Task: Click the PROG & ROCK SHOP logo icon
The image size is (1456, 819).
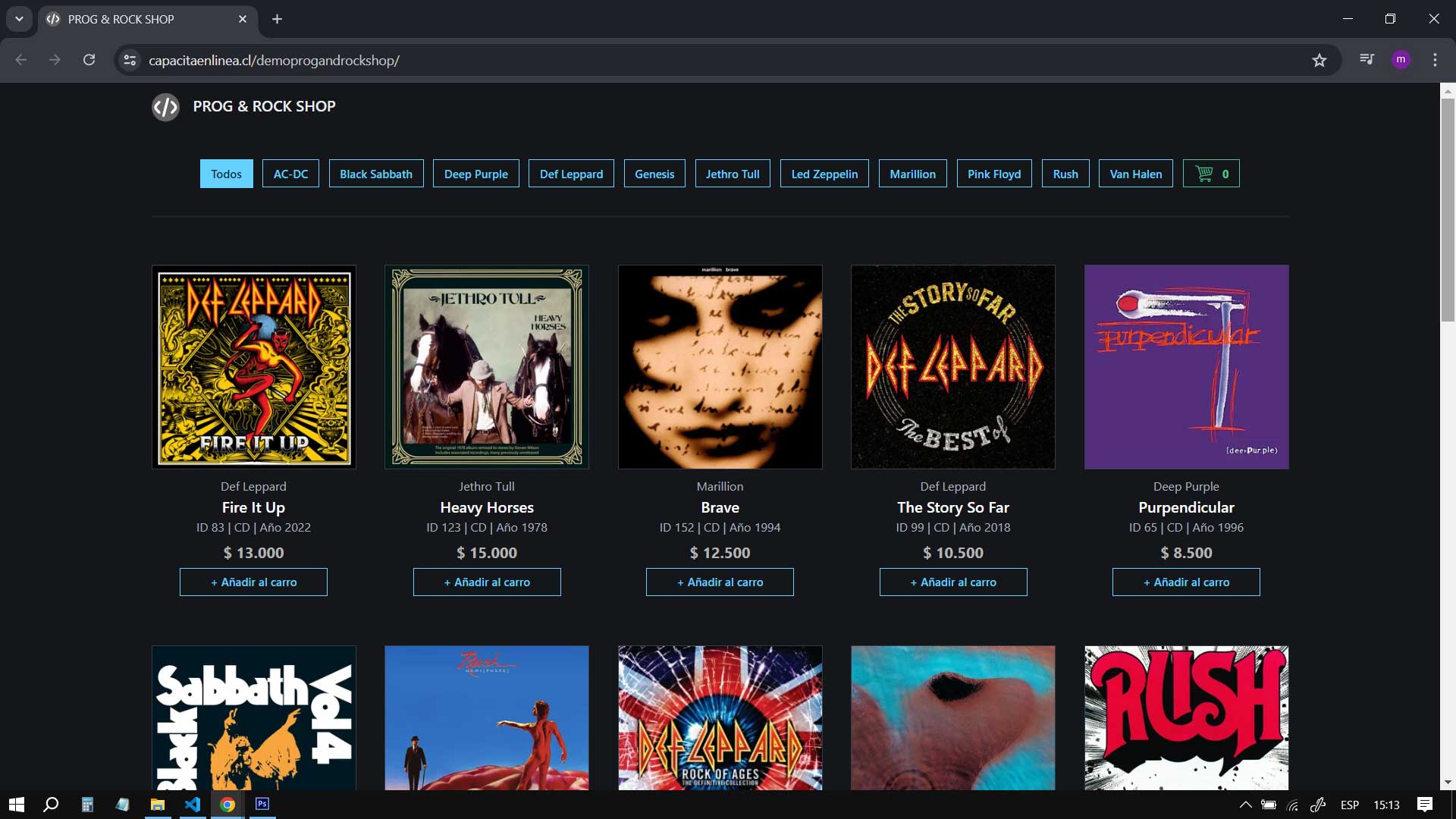Action: 165,107
